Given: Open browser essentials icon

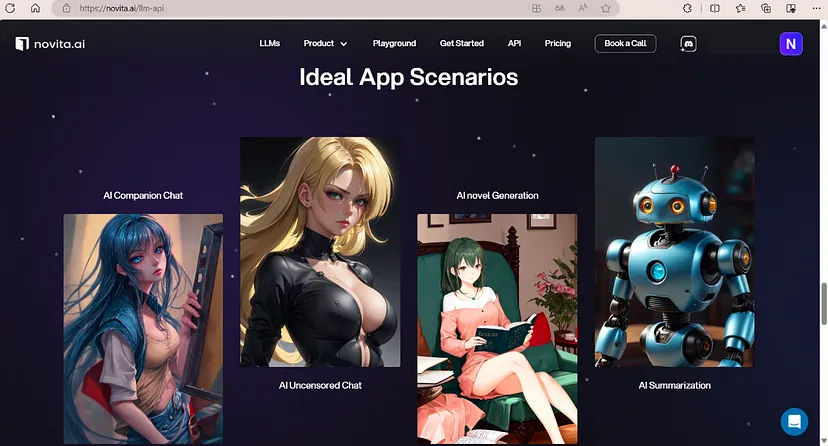Looking at the screenshot, I should tap(791, 8).
